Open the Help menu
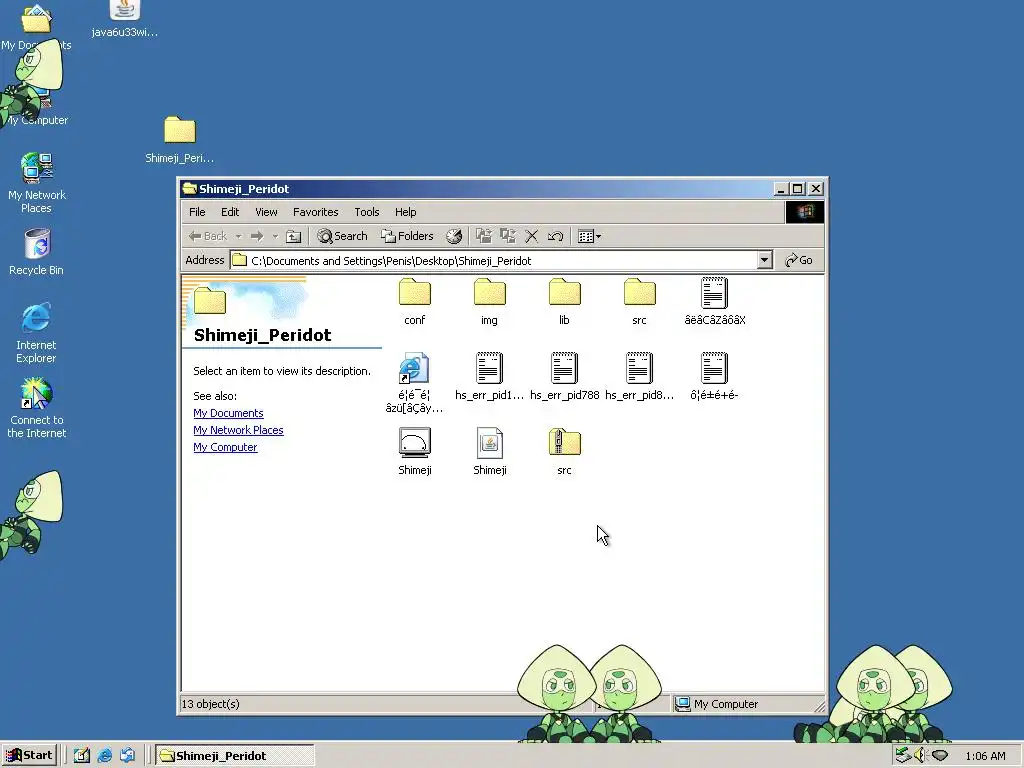1024x768 pixels. click(406, 212)
